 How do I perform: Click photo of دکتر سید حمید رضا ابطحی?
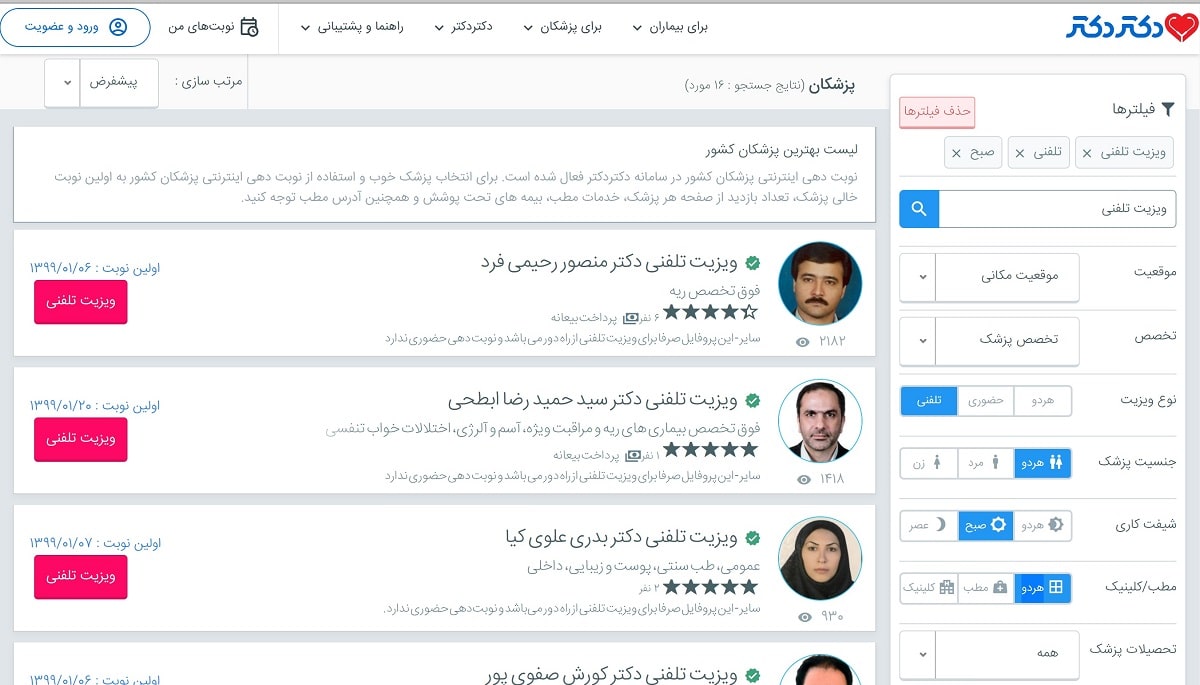pos(819,421)
